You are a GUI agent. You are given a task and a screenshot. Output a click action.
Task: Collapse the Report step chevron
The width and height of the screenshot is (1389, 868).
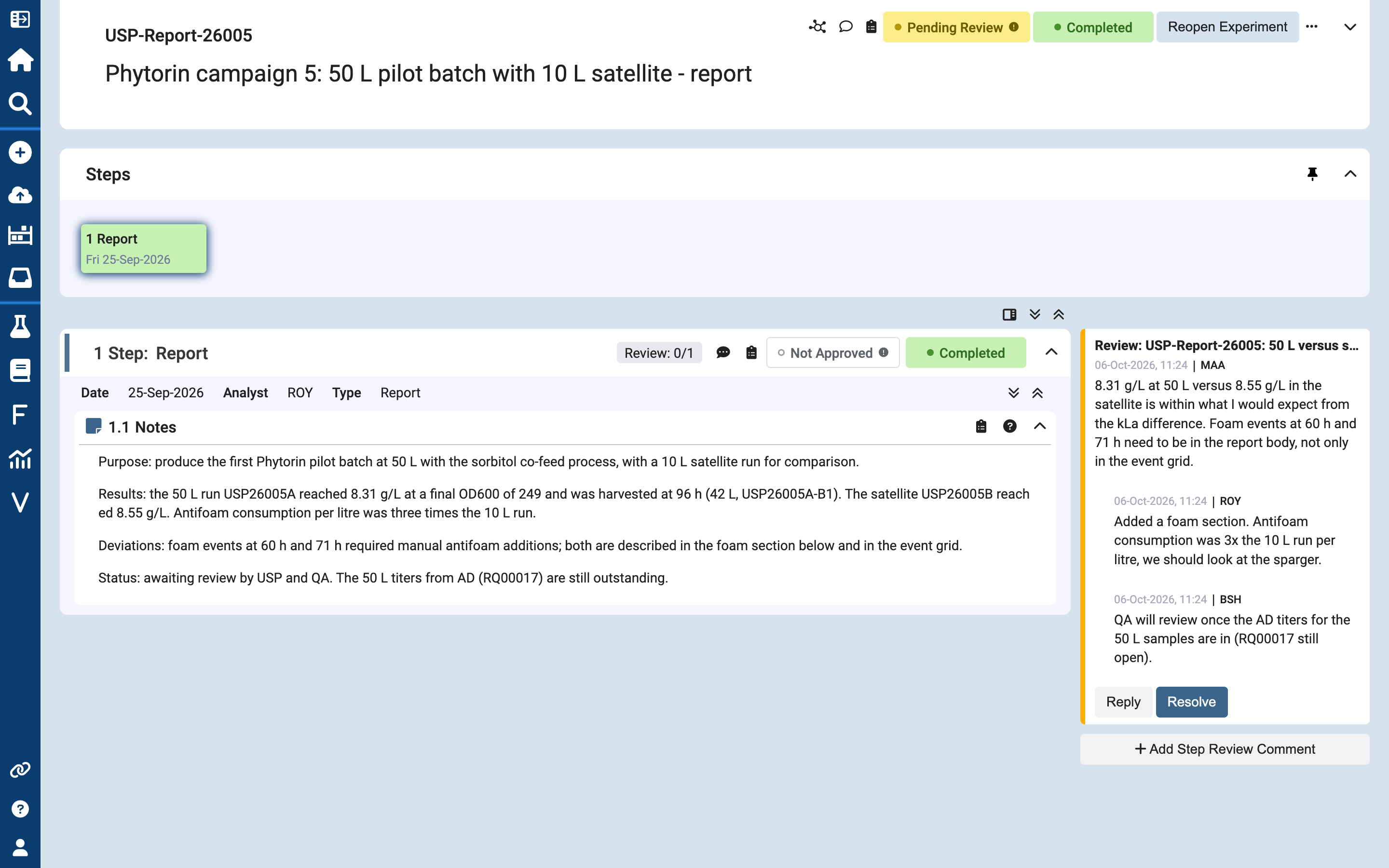coord(1051,353)
